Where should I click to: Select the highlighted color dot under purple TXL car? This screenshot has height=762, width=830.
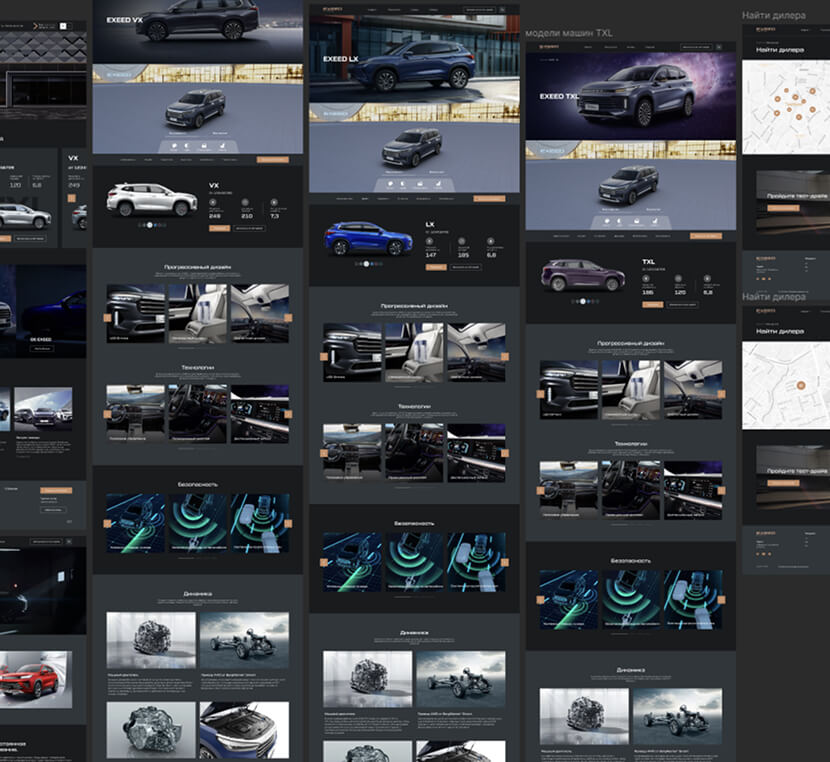[583, 301]
